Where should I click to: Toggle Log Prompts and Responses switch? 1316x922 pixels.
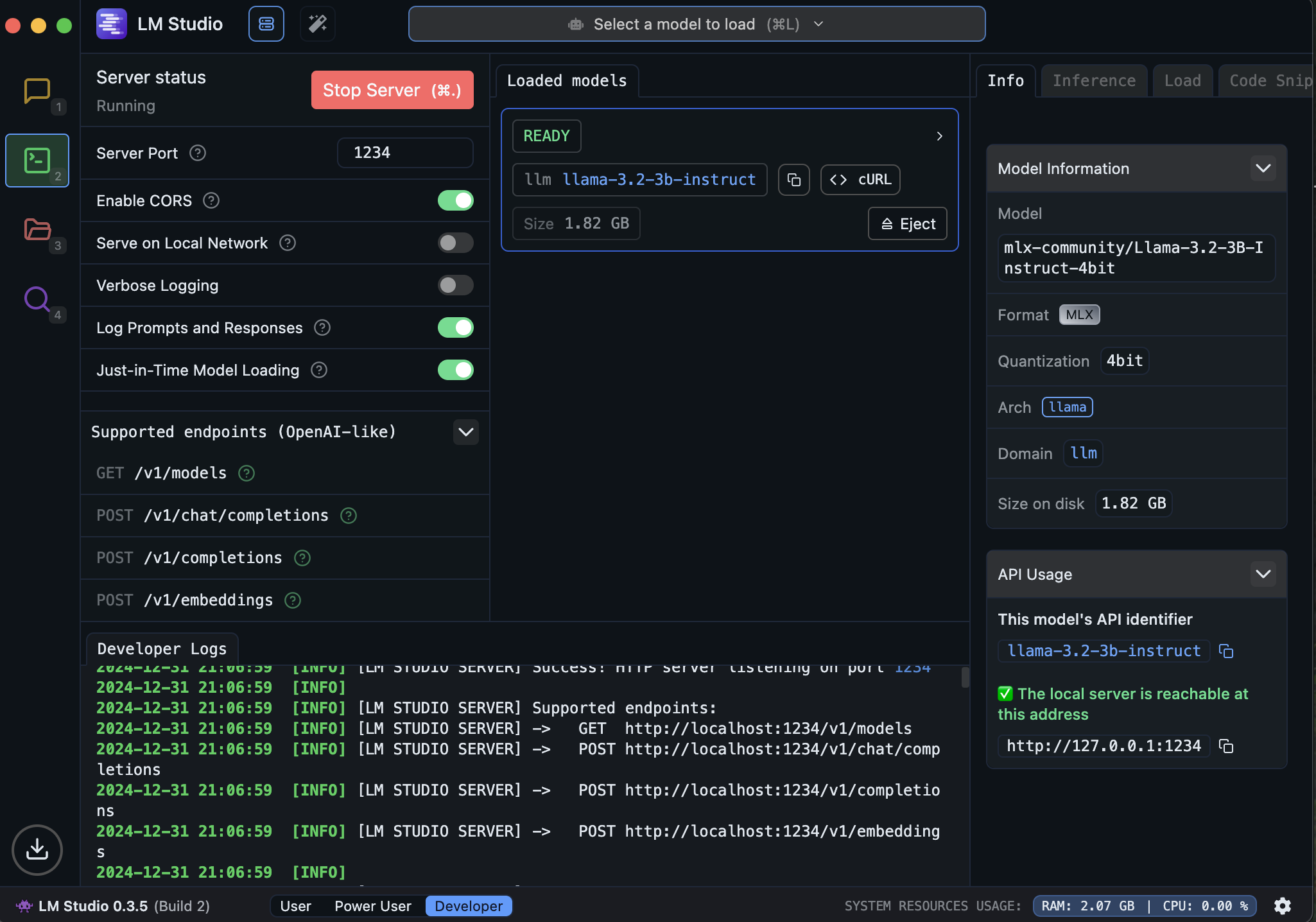(x=456, y=327)
